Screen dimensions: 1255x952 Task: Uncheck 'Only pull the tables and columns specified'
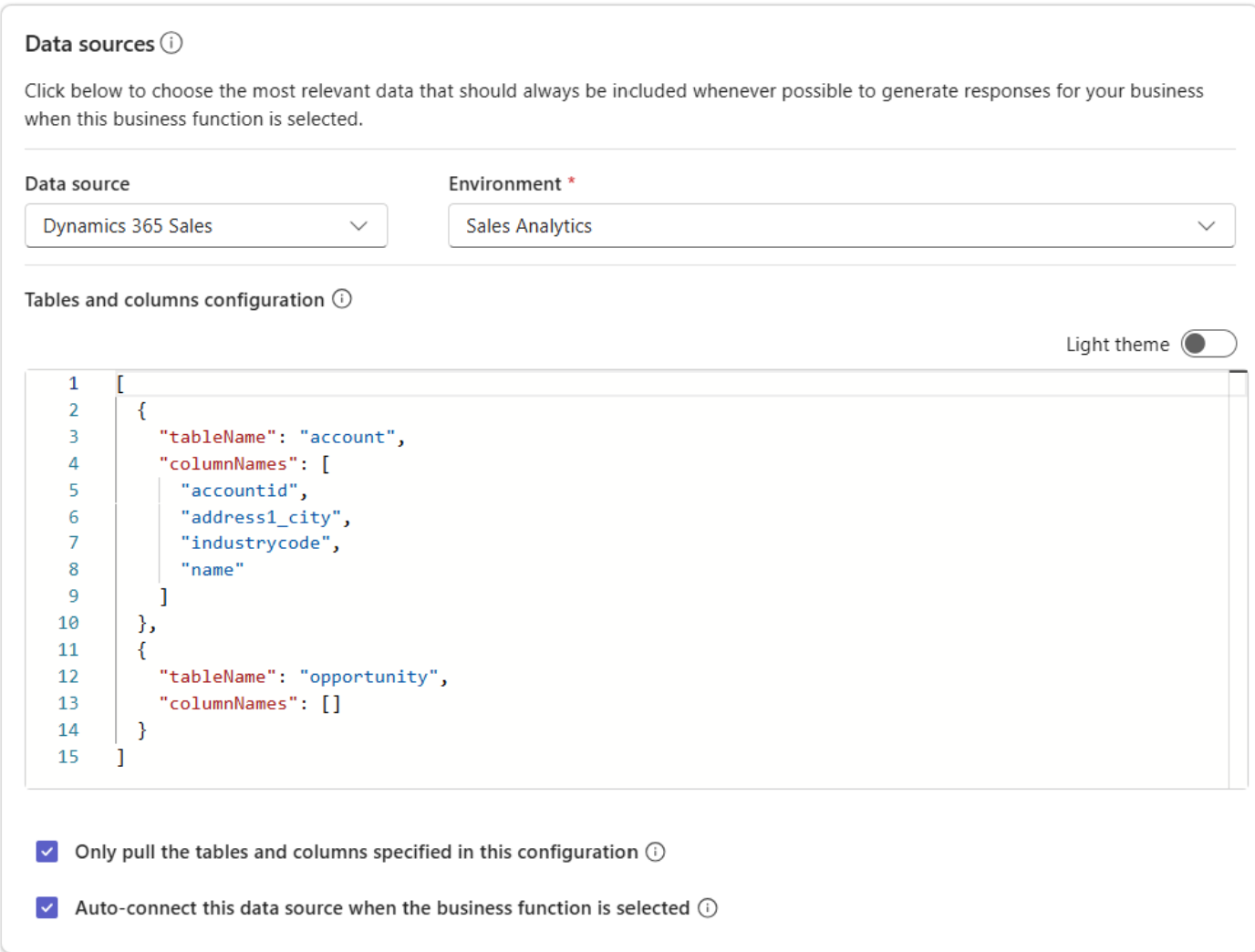pos(47,852)
